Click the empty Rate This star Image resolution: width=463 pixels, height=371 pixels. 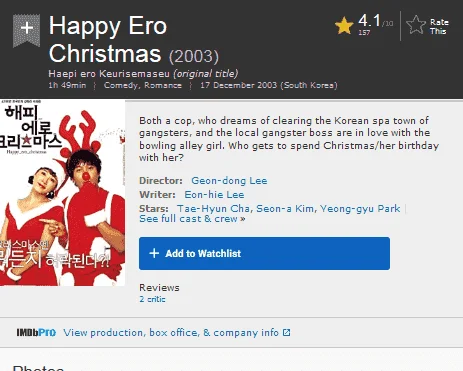click(x=416, y=25)
